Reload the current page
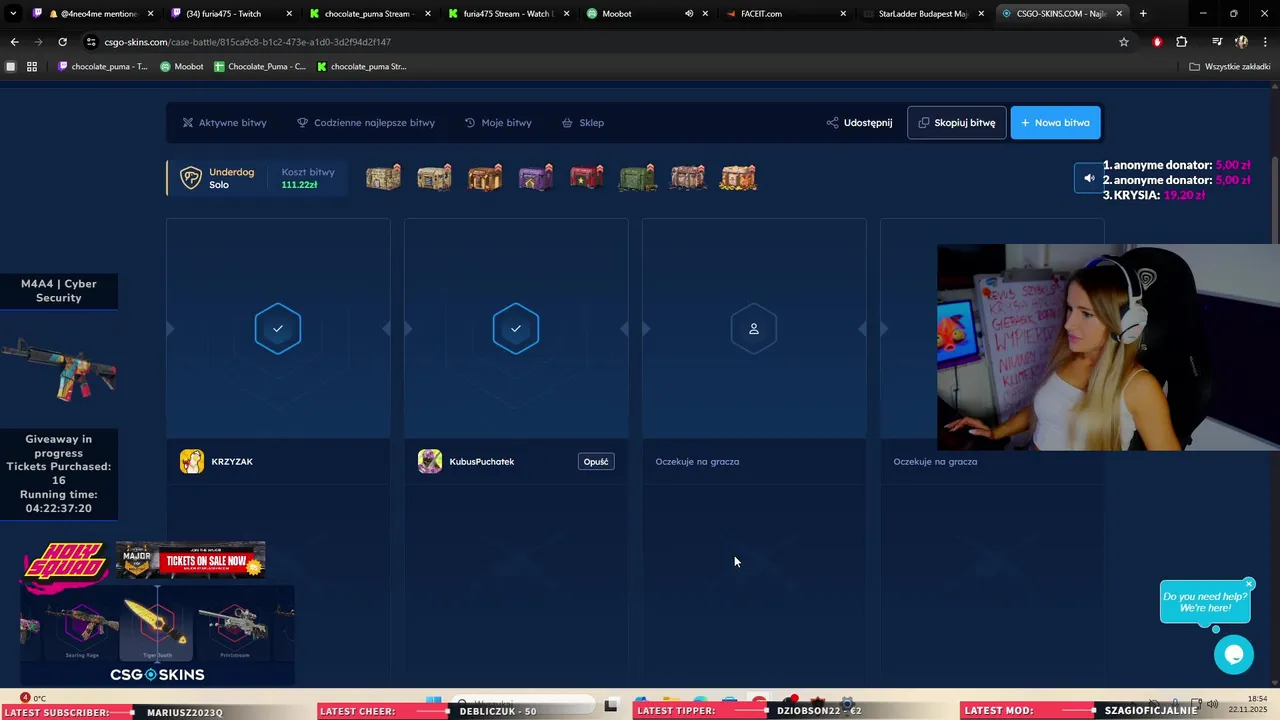Screen dimensions: 1280x720 tap(62, 42)
